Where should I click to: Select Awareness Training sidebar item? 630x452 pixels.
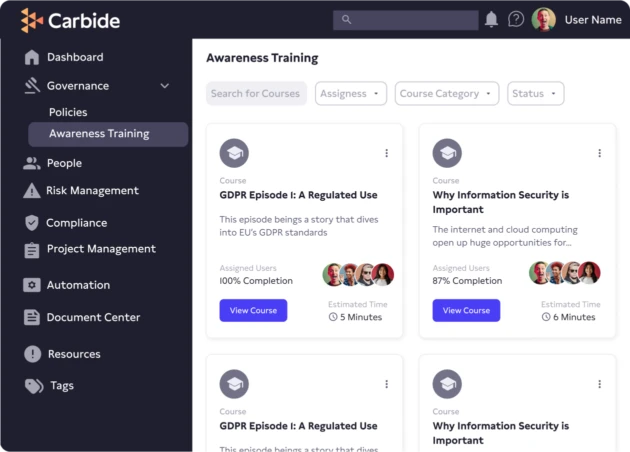pos(99,134)
